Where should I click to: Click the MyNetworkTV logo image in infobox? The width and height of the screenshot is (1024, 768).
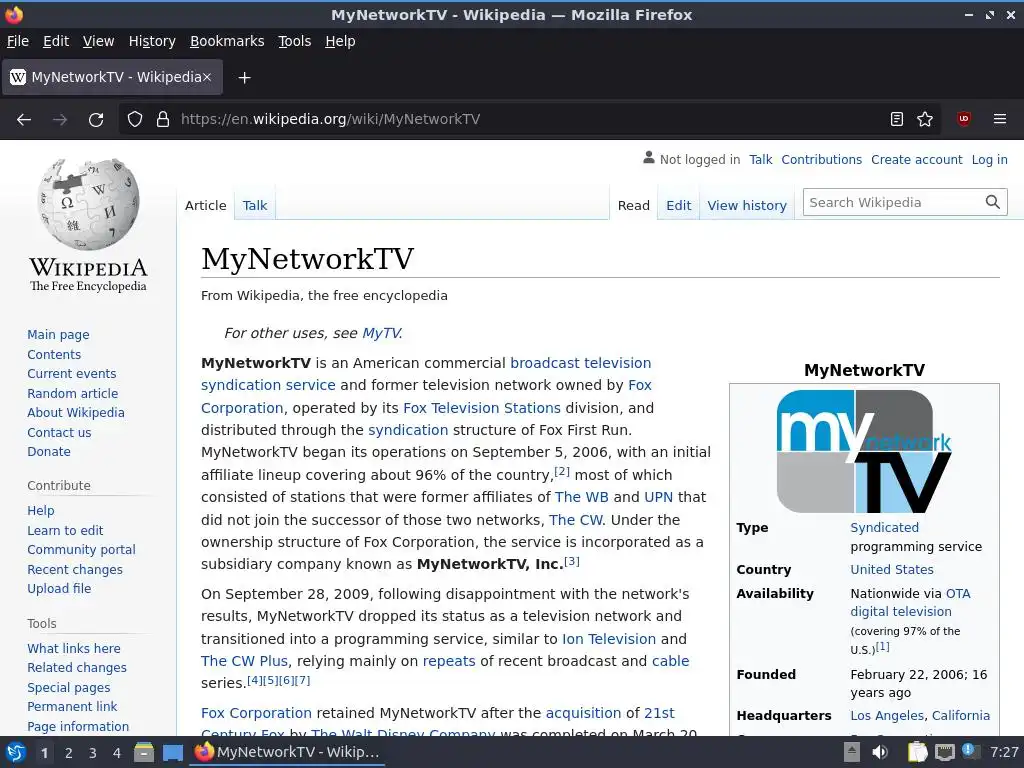tap(864, 451)
